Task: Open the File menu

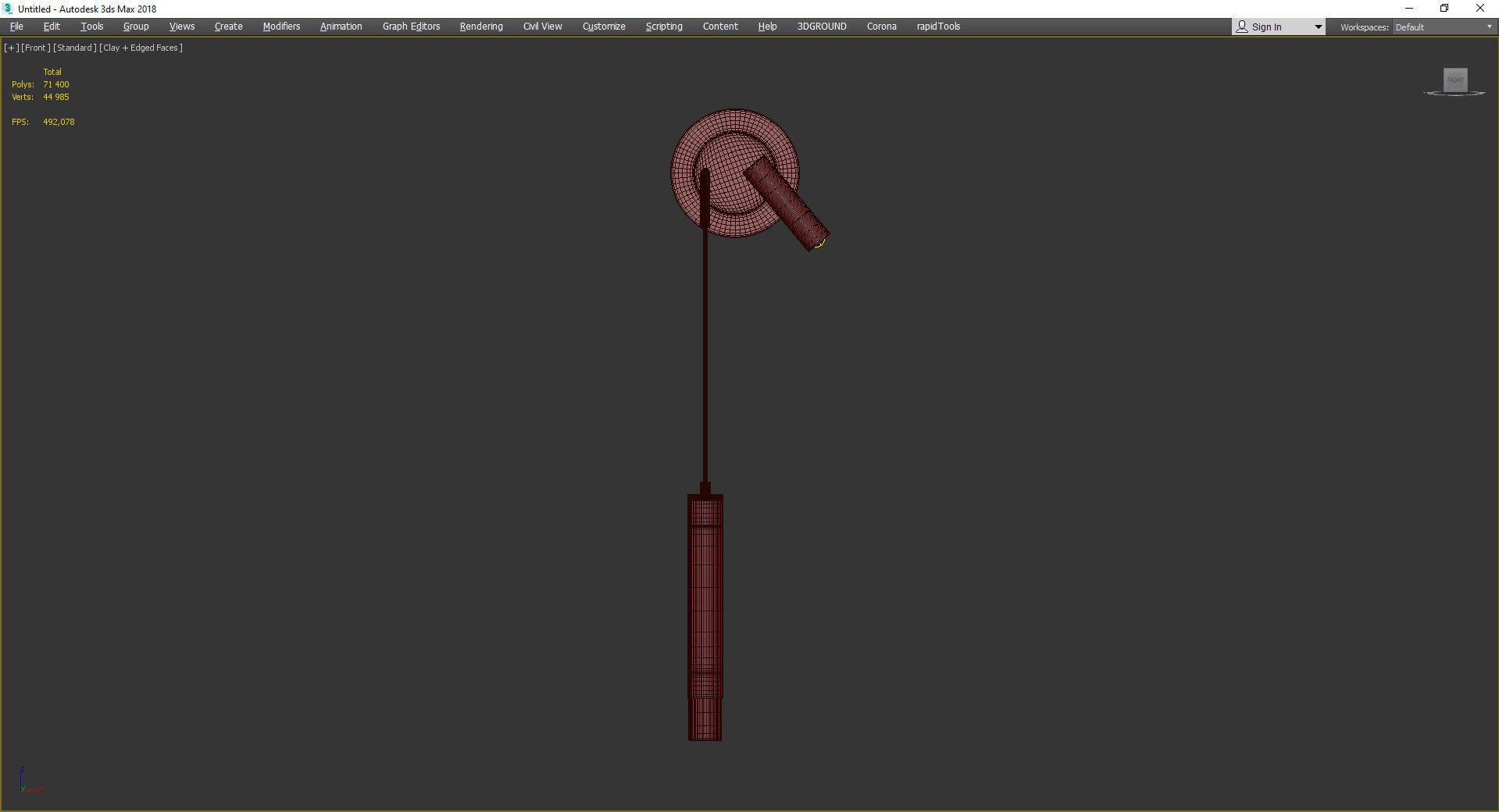Action: (16, 27)
